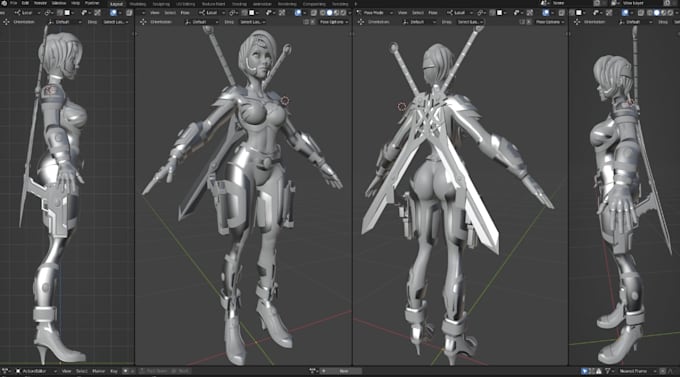The height and width of the screenshot is (377, 680).
Task: Toggle snapping in the back-view viewport header
Action: click(x=492, y=13)
